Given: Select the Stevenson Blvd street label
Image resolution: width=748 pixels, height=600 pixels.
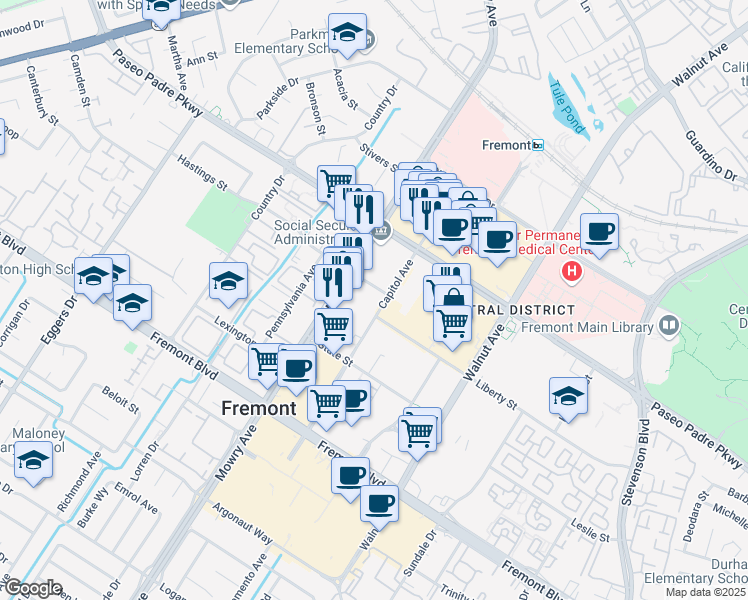Looking at the screenshot, I should [x=636, y=462].
